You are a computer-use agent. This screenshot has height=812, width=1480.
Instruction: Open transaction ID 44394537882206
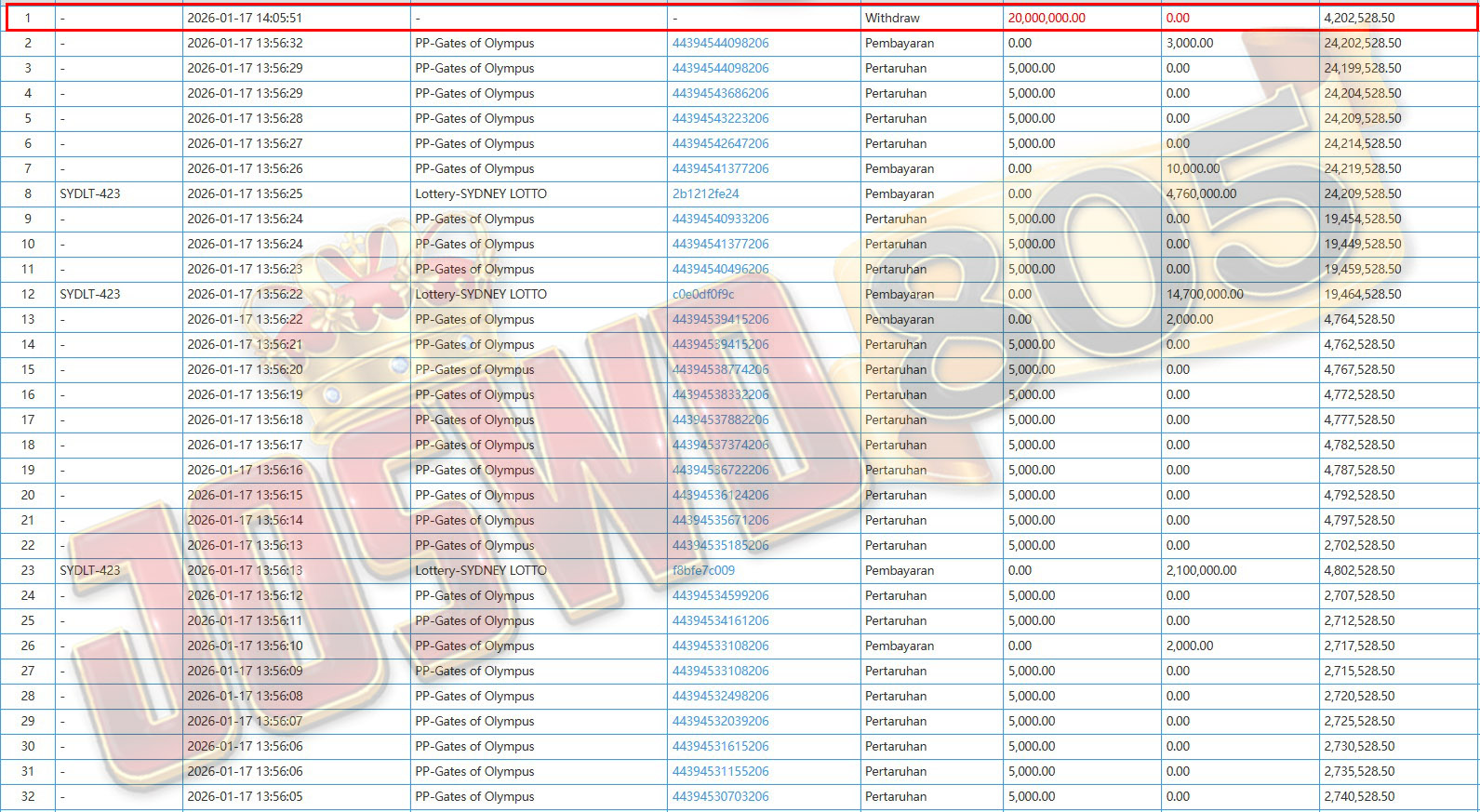(x=720, y=419)
